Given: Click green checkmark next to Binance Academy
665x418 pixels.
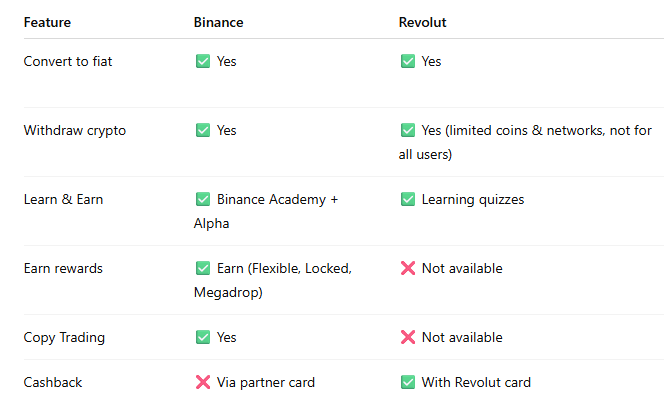Looking at the screenshot, I should 203,200.
